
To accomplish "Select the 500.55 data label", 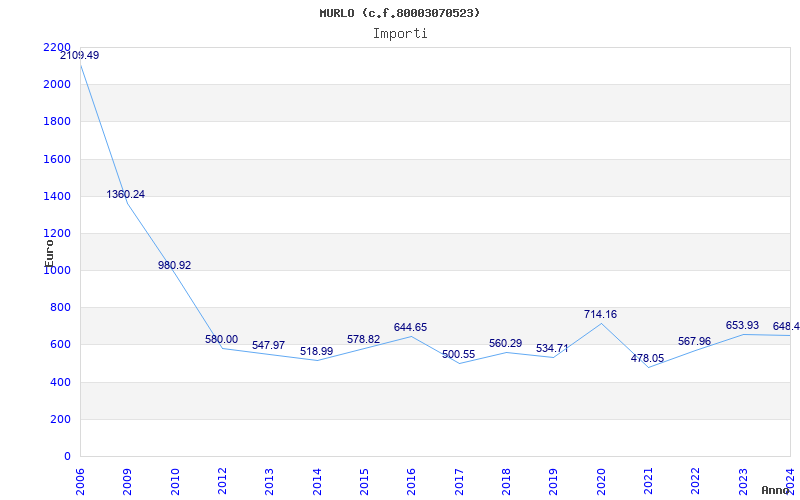I will tap(458, 355).
